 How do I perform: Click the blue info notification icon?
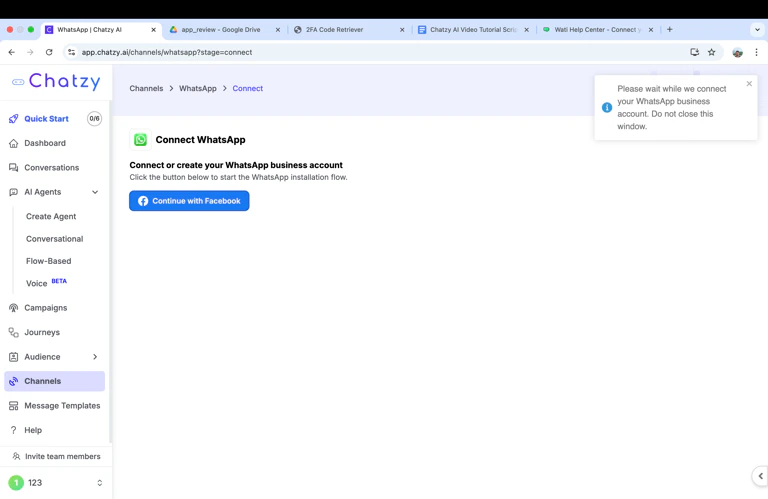tap(607, 107)
